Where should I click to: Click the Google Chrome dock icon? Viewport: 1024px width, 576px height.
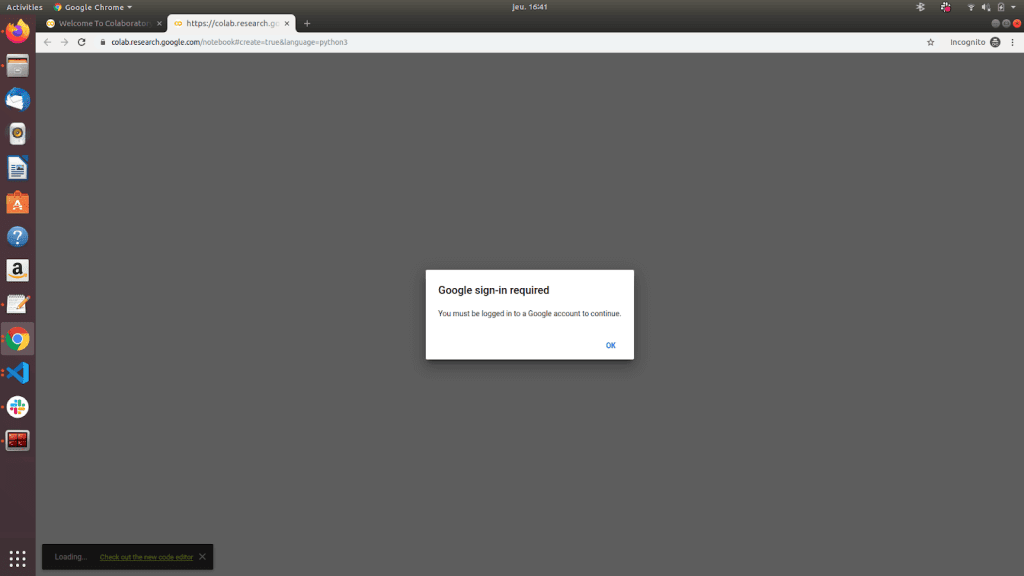tap(18, 339)
